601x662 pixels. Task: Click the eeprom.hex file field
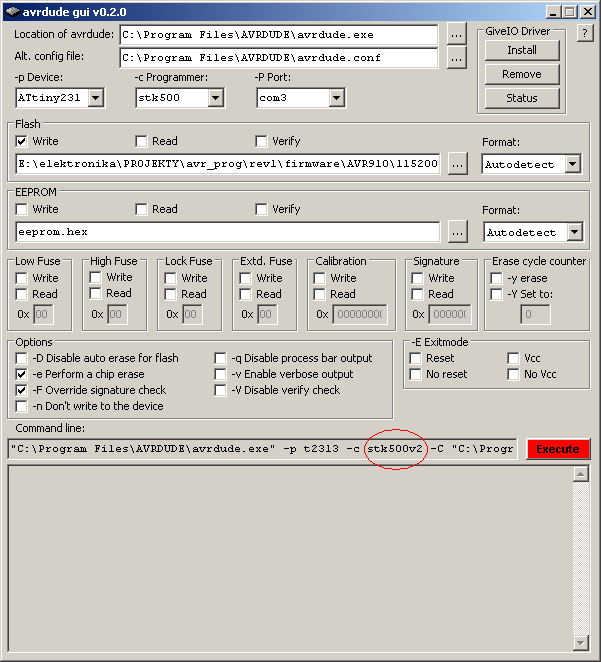tap(228, 232)
